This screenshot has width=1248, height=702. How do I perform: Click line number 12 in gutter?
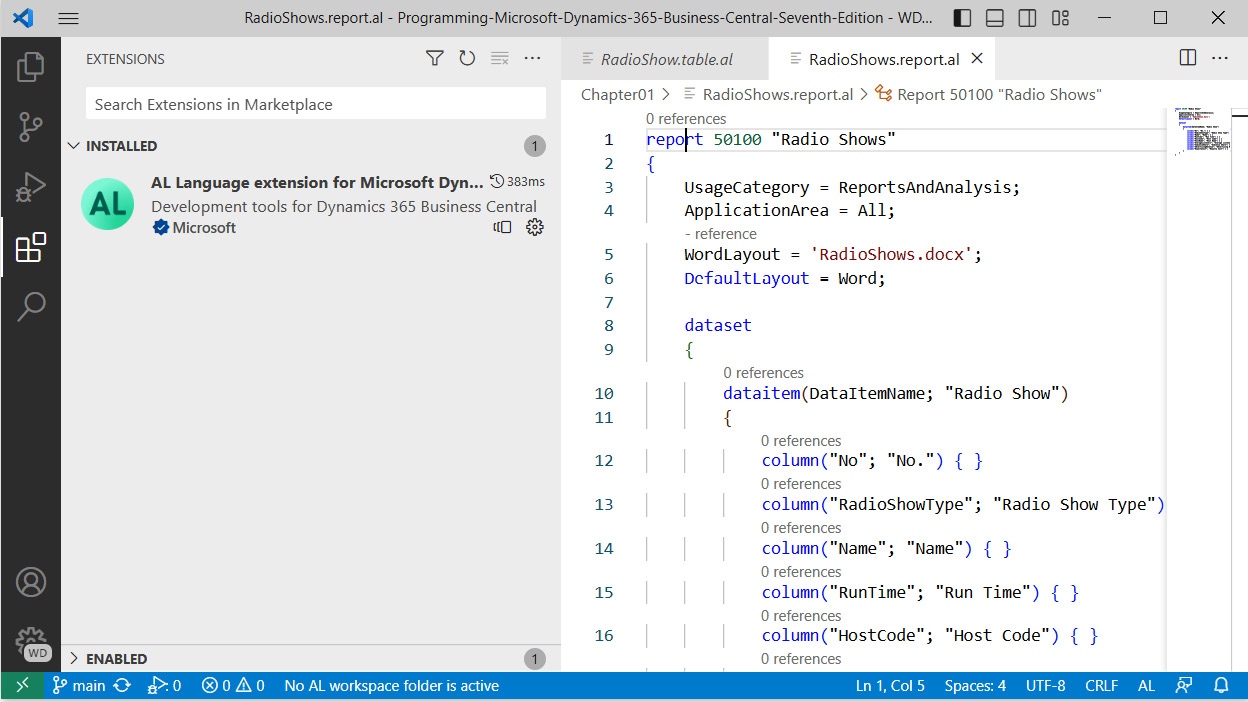604,461
